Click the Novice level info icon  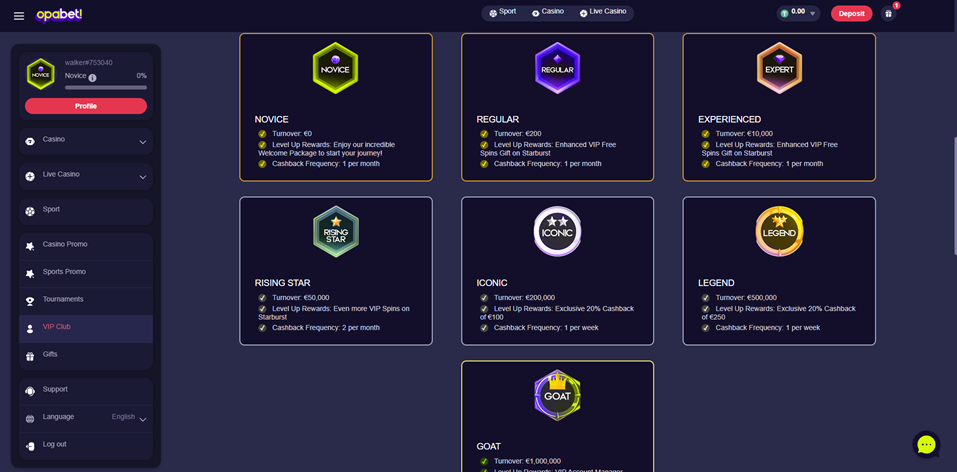(93, 78)
